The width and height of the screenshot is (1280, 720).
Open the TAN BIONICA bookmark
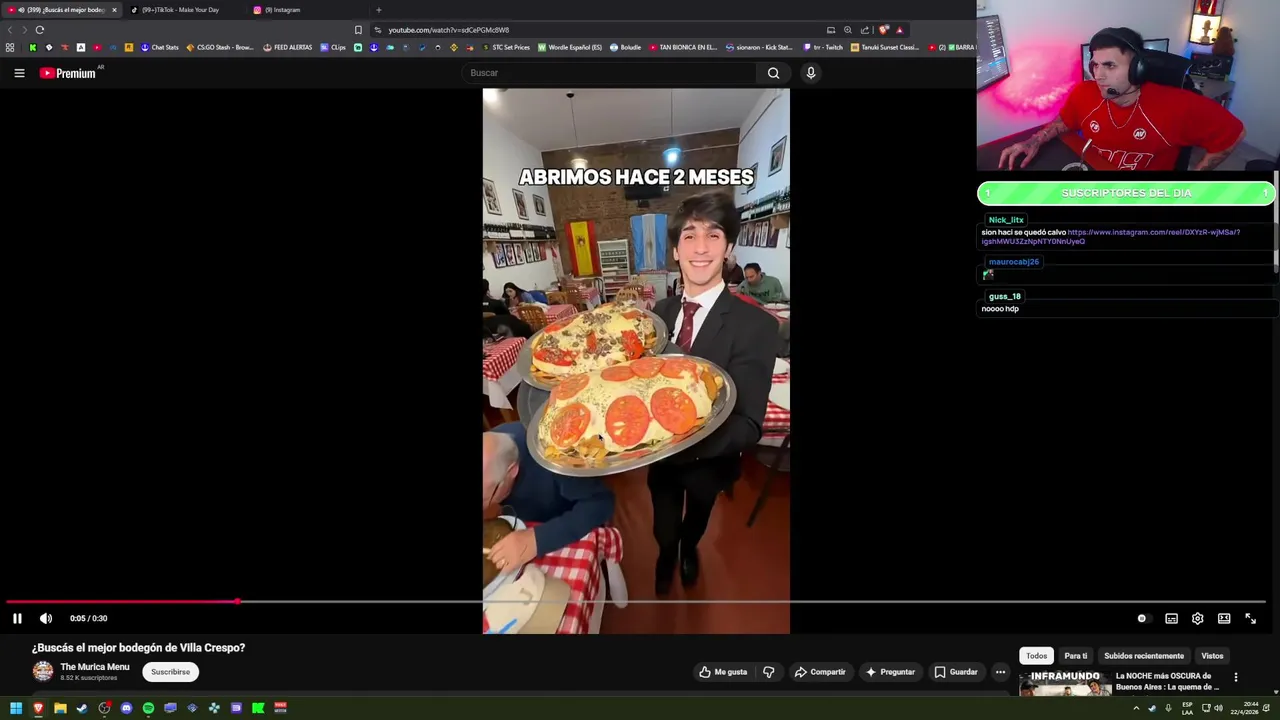tap(683, 47)
